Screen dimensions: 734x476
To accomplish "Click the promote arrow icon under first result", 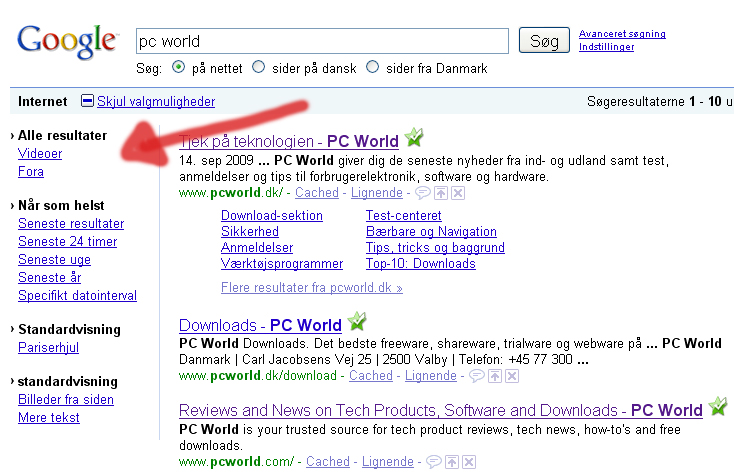I will coord(440,193).
